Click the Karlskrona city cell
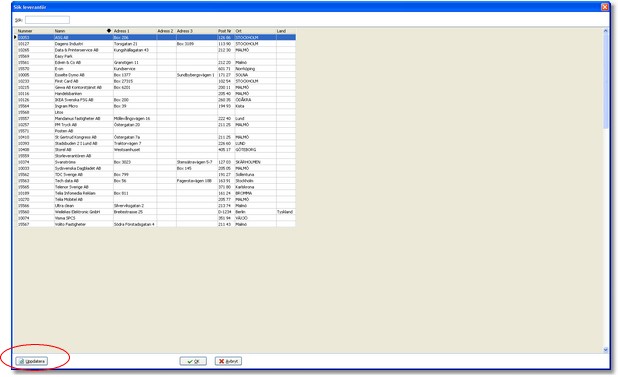The width and height of the screenshot is (618, 377). pyautogui.click(x=255, y=187)
